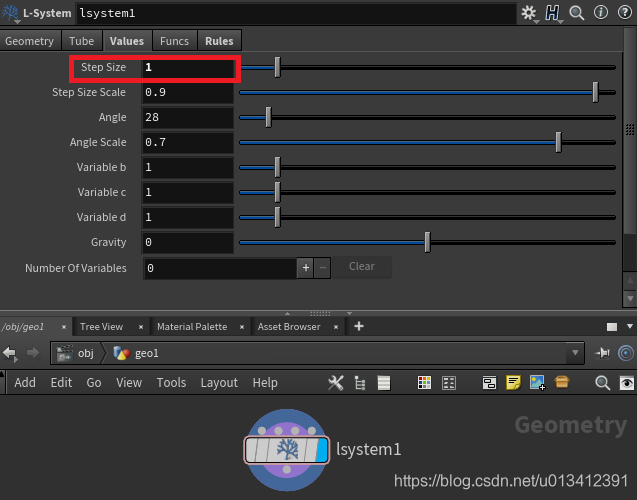Open help with the question mark icon
The width and height of the screenshot is (637, 500).
point(625,13)
